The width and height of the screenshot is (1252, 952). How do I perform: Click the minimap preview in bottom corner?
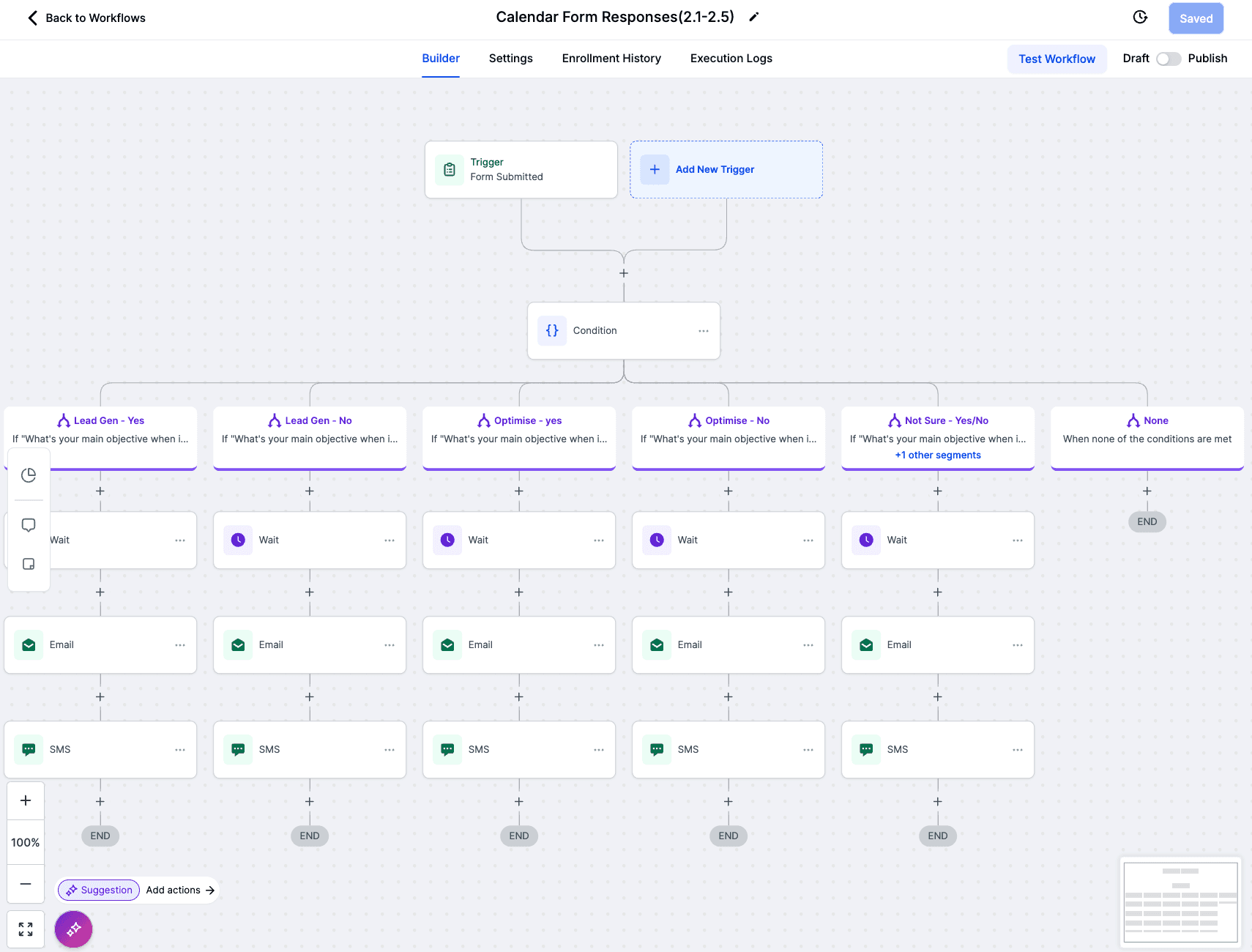[1180, 902]
